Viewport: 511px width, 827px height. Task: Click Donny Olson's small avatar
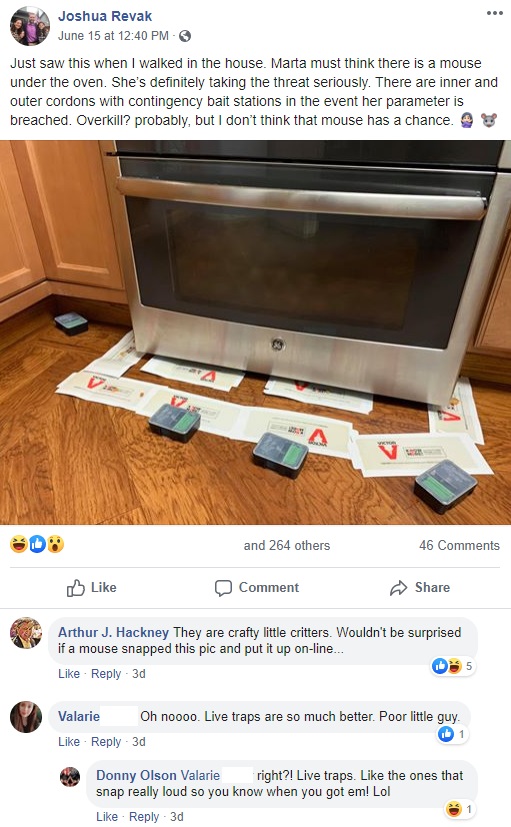point(70,776)
